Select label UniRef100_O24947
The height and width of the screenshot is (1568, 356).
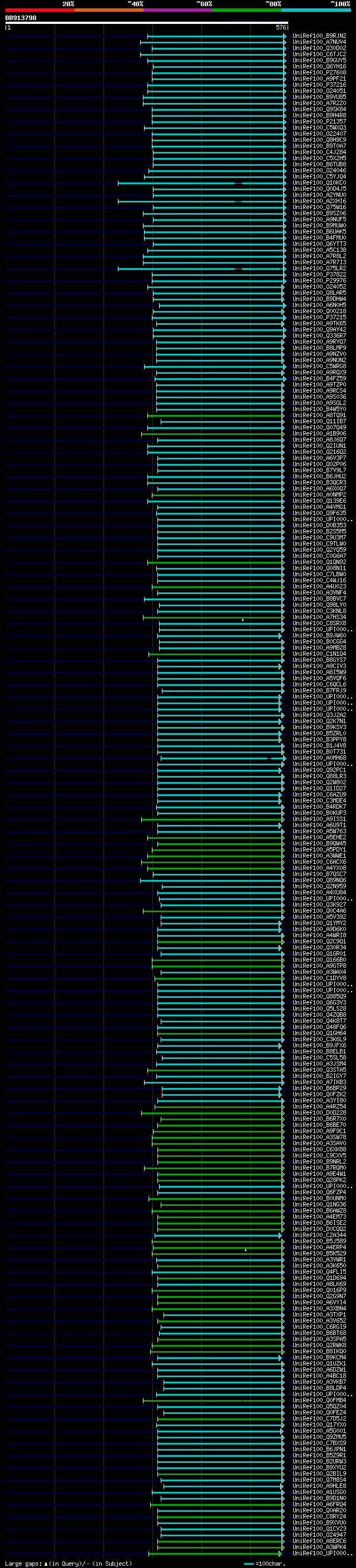point(319,1535)
